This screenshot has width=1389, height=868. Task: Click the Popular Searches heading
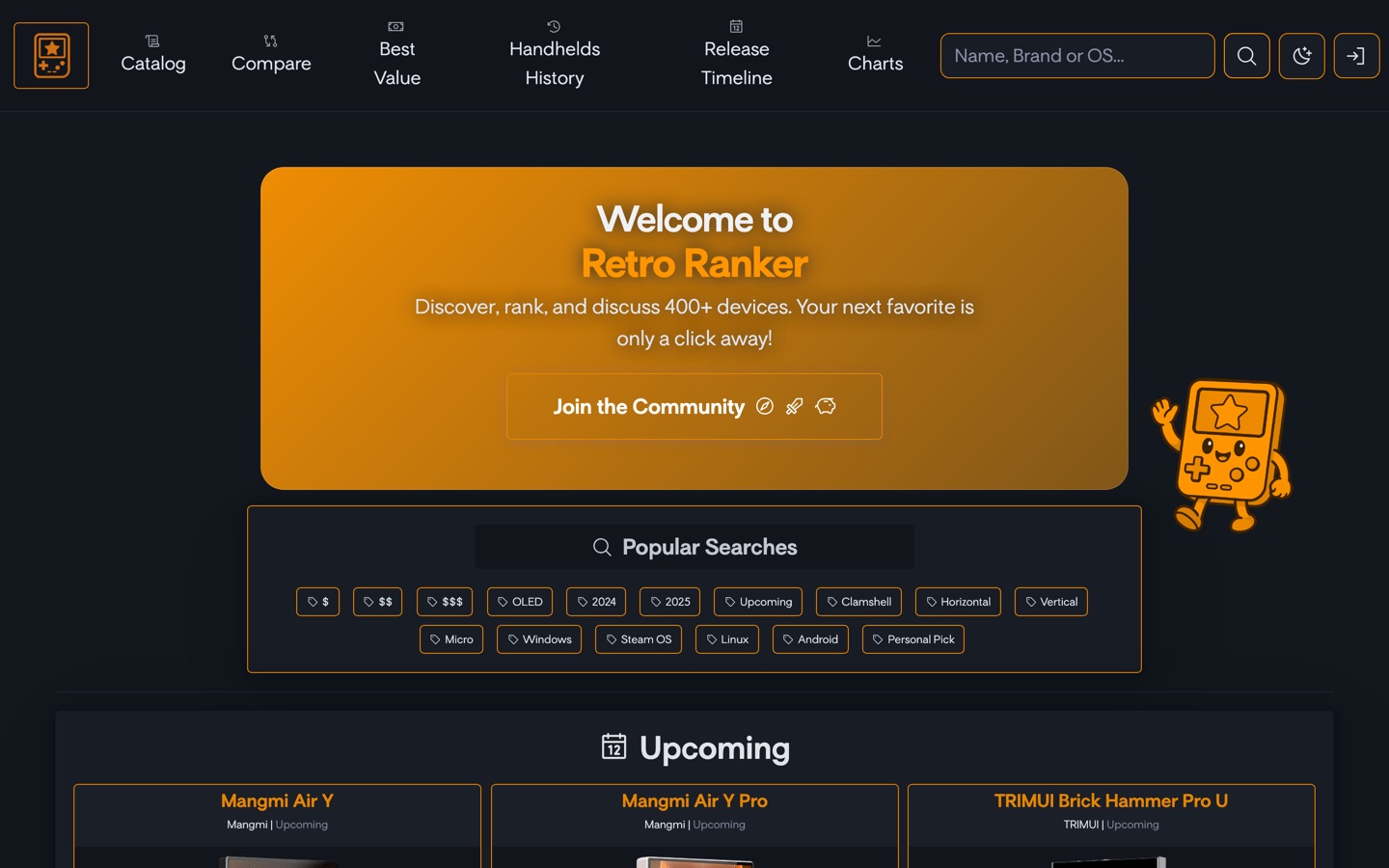tap(694, 547)
